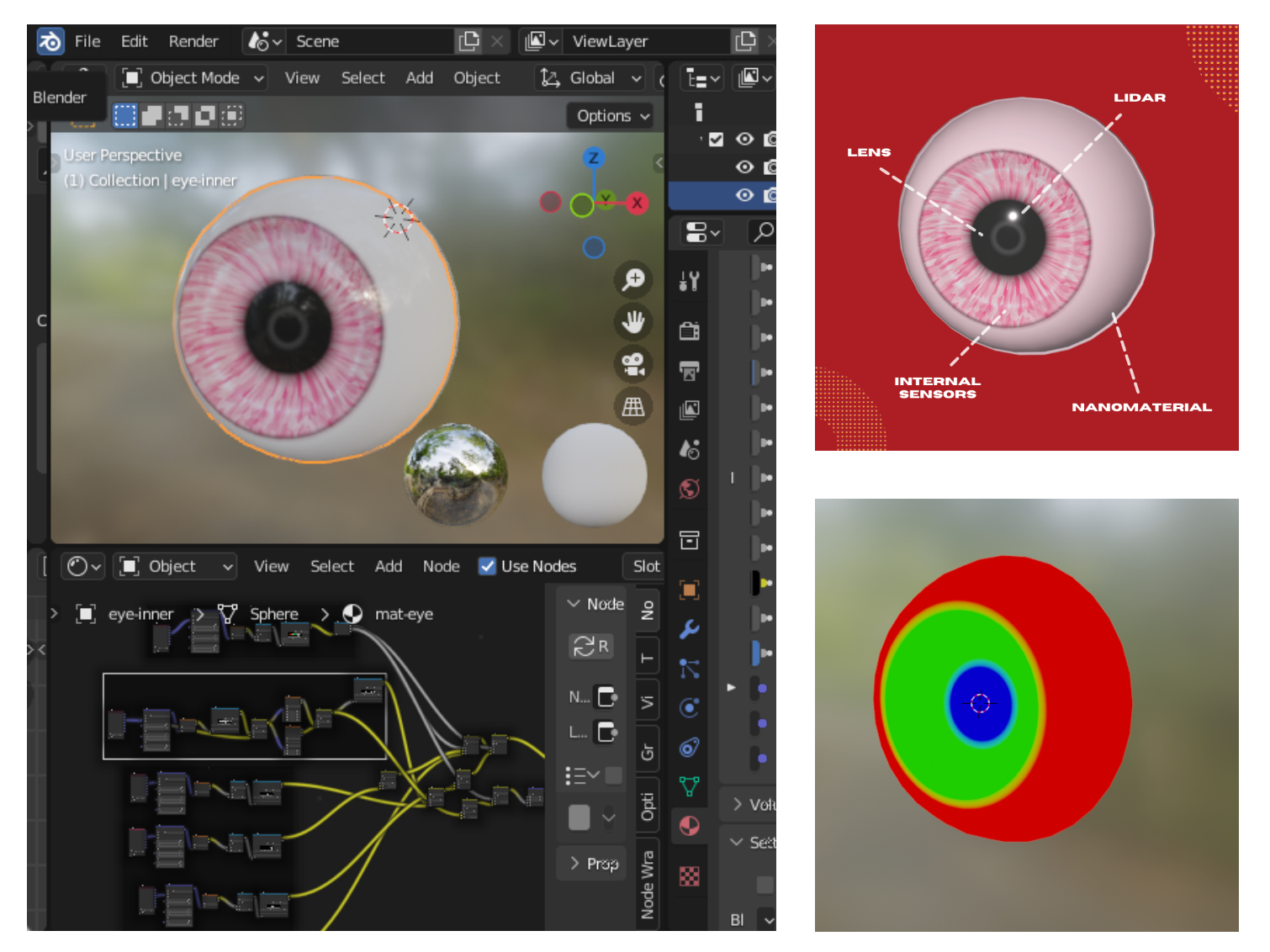Open the Global transform orientation dropdown
Image resolution: width=1270 pixels, height=952 pixels.
point(590,78)
